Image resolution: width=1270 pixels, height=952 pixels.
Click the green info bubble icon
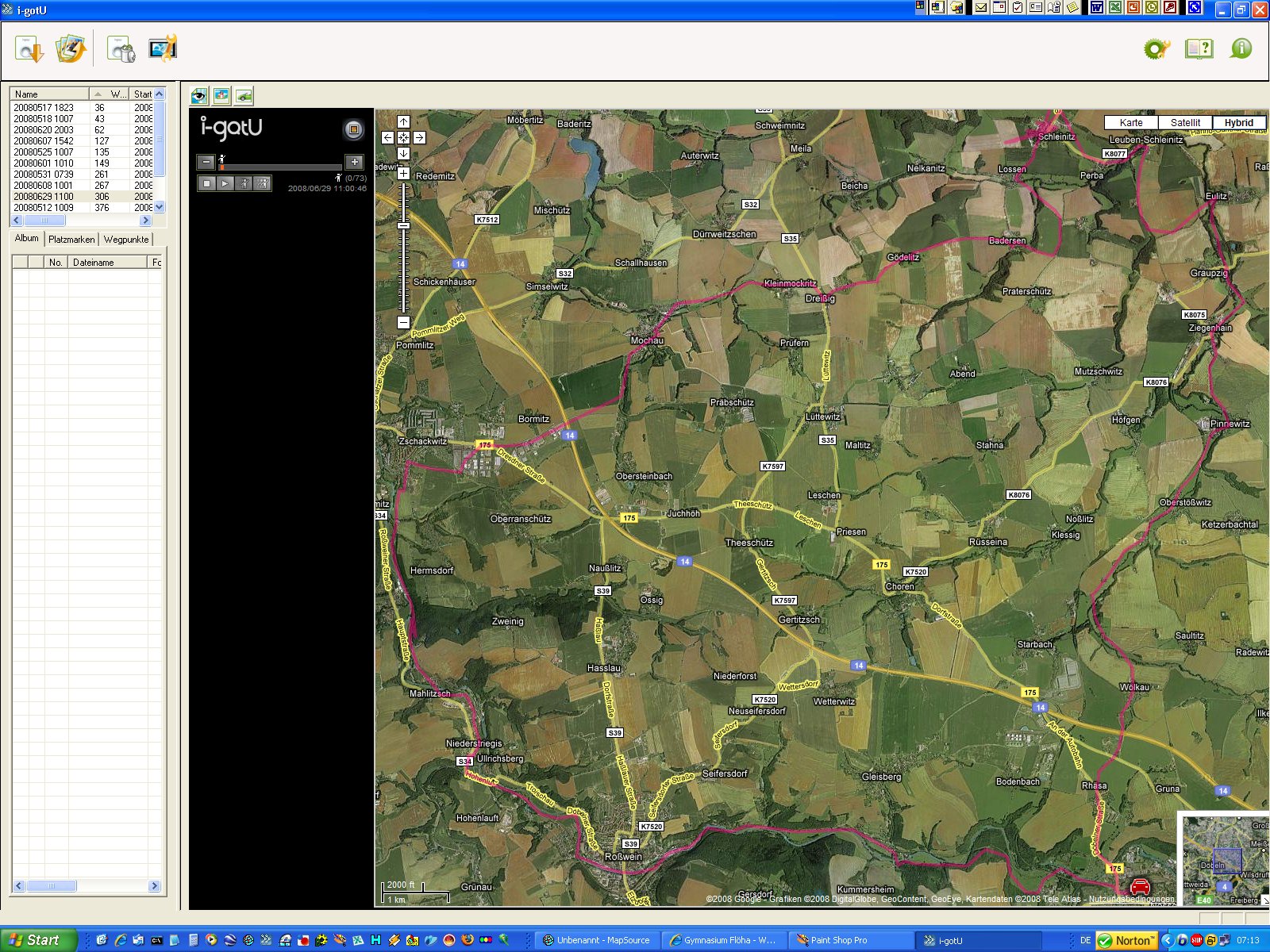1241,48
